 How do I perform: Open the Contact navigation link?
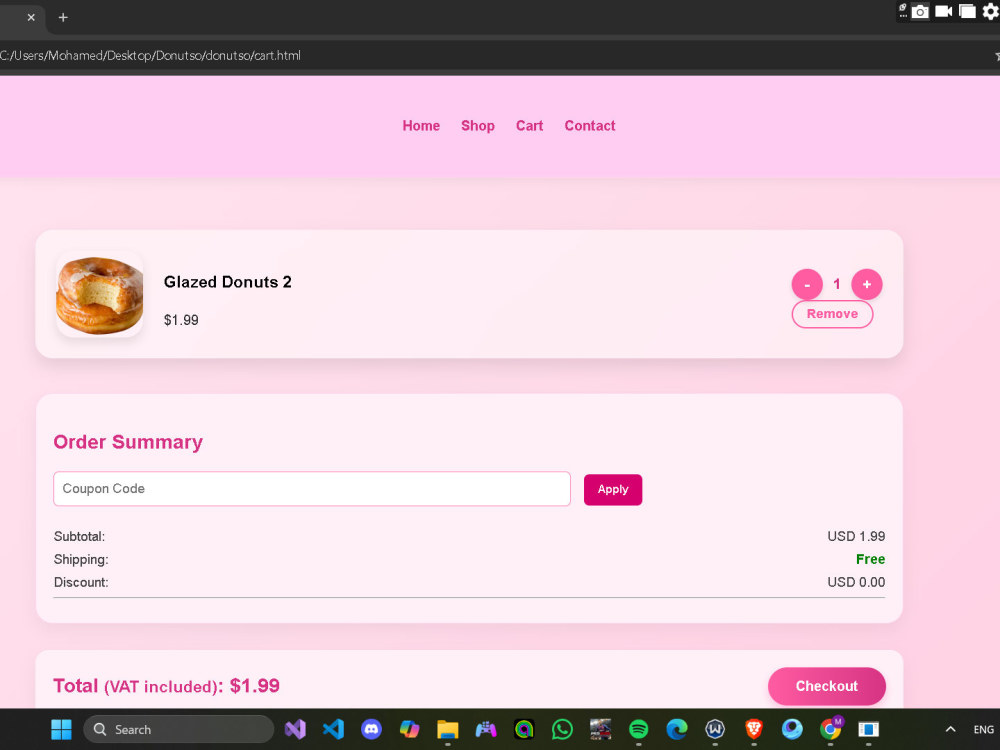(x=589, y=126)
